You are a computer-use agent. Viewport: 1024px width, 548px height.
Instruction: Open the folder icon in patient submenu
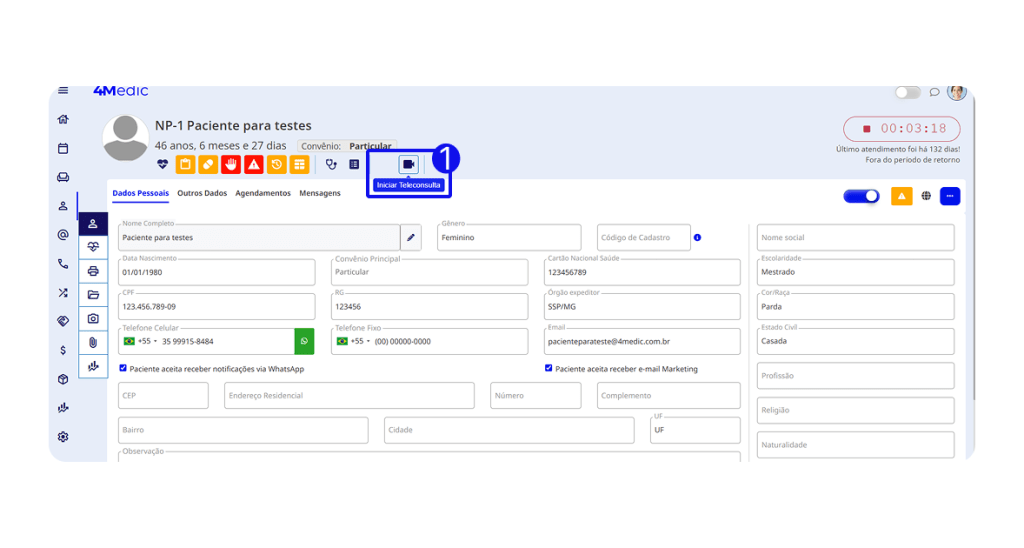(93, 295)
